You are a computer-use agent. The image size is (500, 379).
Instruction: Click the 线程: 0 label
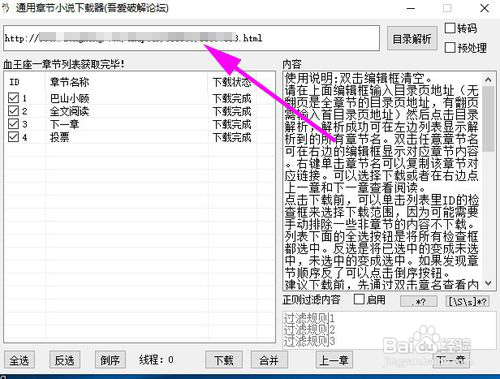156,360
